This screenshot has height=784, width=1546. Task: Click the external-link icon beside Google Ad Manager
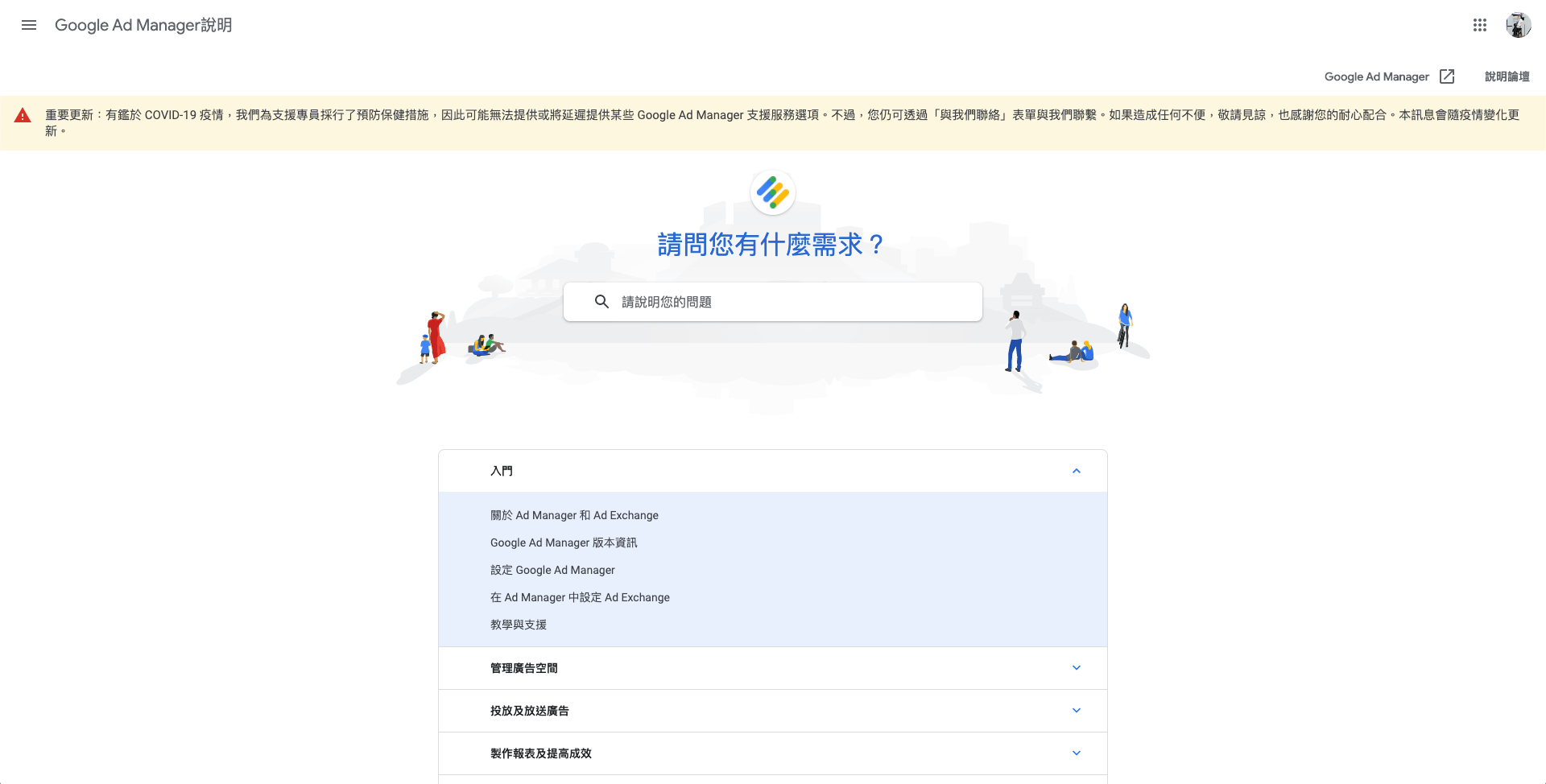[x=1447, y=76]
